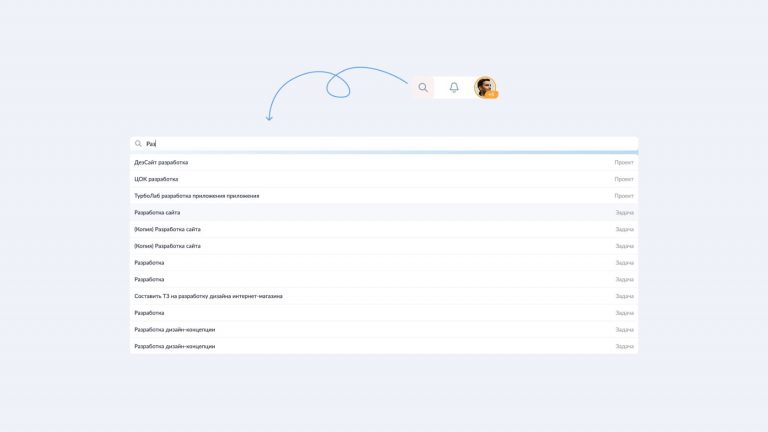Select the second "(Копия) Разработка сайта" result
768x432 pixels.
pos(384,246)
